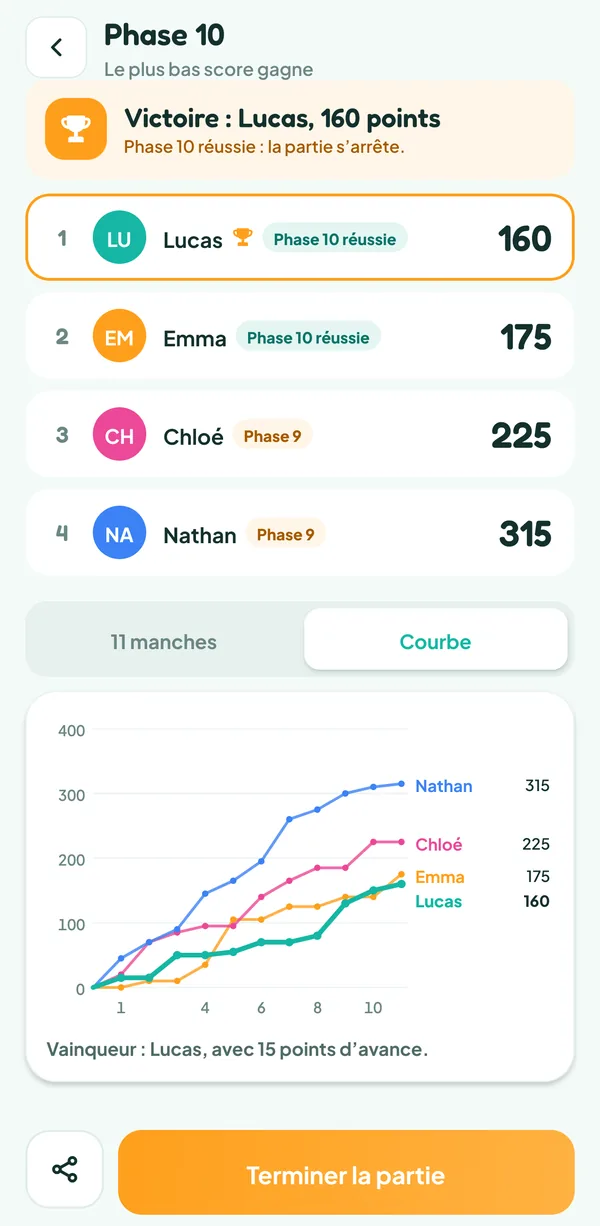The width and height of the screenshot is (600, 1226).
Task: Tap the small trophy beside Lucas
Action: click(243, 238)
